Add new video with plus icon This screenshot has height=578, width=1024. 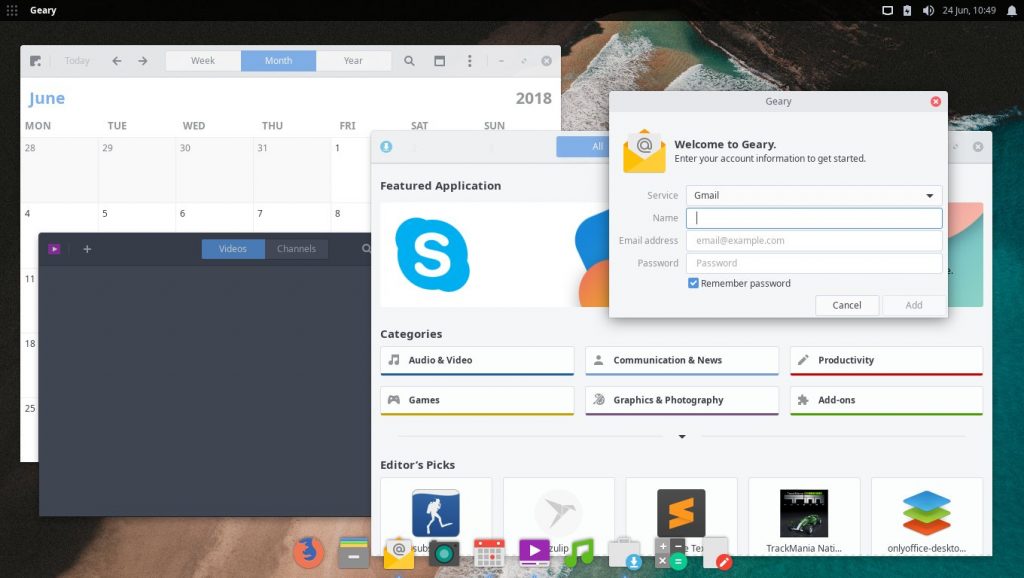(87, 249)
